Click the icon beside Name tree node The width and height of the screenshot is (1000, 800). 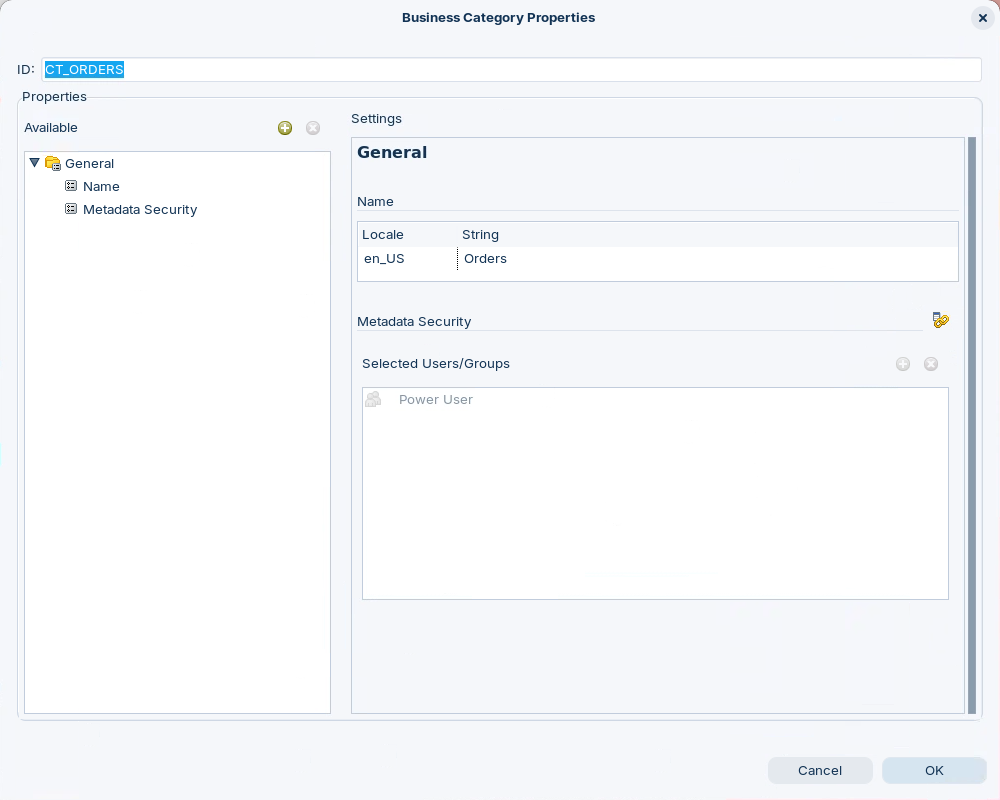(x=71, y=186)
